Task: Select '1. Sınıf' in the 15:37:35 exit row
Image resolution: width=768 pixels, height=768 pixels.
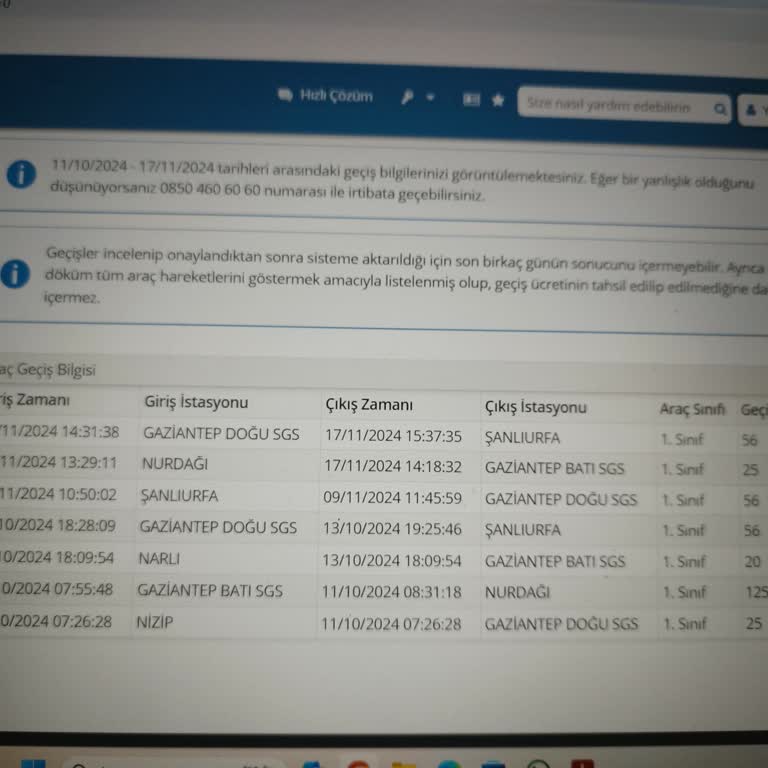Action: click(682, 439)
